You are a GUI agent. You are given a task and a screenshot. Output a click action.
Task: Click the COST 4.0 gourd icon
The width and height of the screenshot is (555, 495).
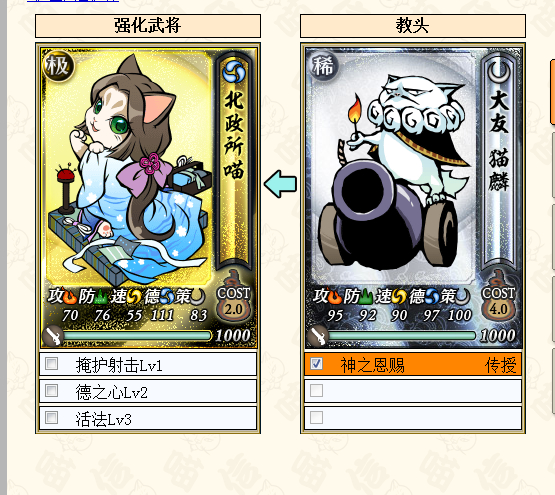pyautogui.click(x=498, y=300)
